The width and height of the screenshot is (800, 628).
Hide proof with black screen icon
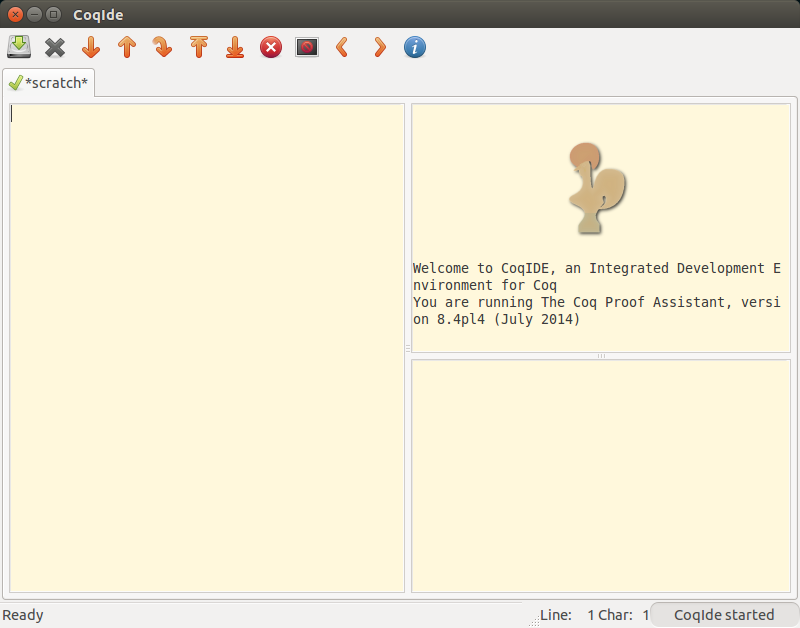(x=307, y=47)
